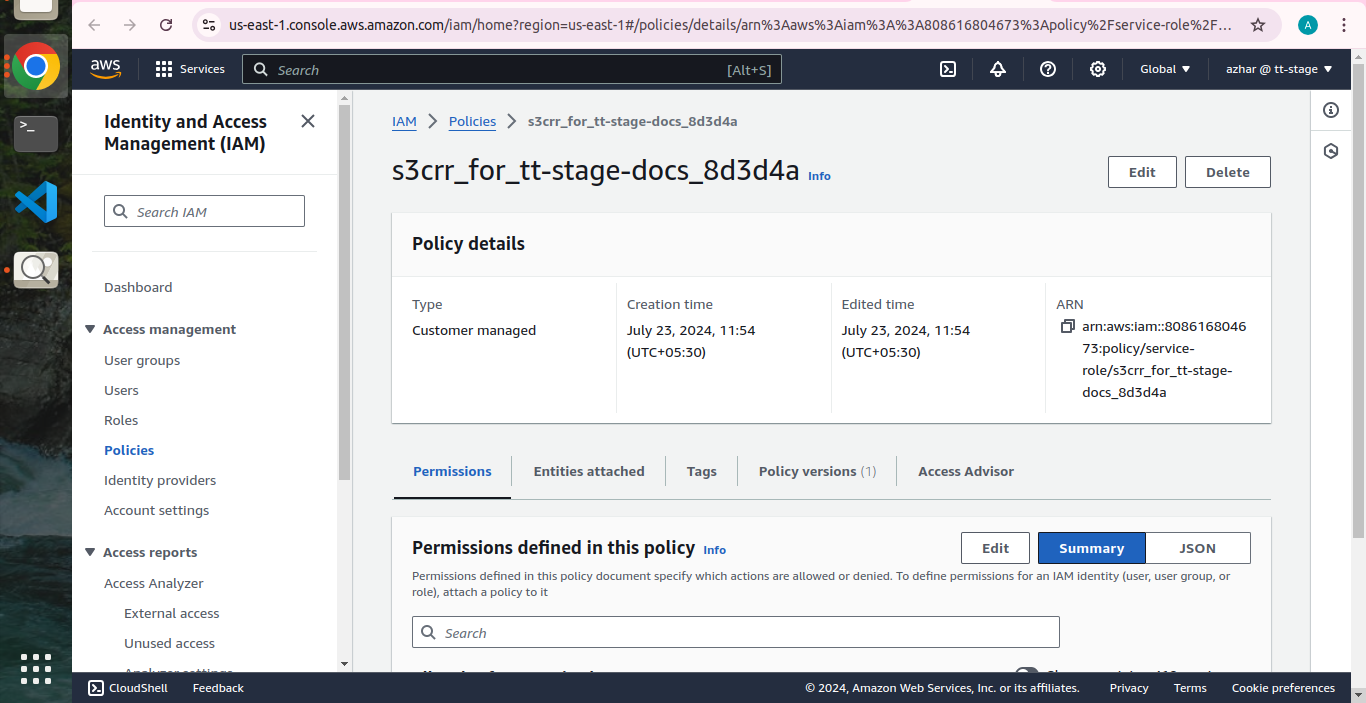Image resolution: width=1366 pixels, height=703 pixels.
Task: Open the notifications bell icon
Action: pos(997,69)
